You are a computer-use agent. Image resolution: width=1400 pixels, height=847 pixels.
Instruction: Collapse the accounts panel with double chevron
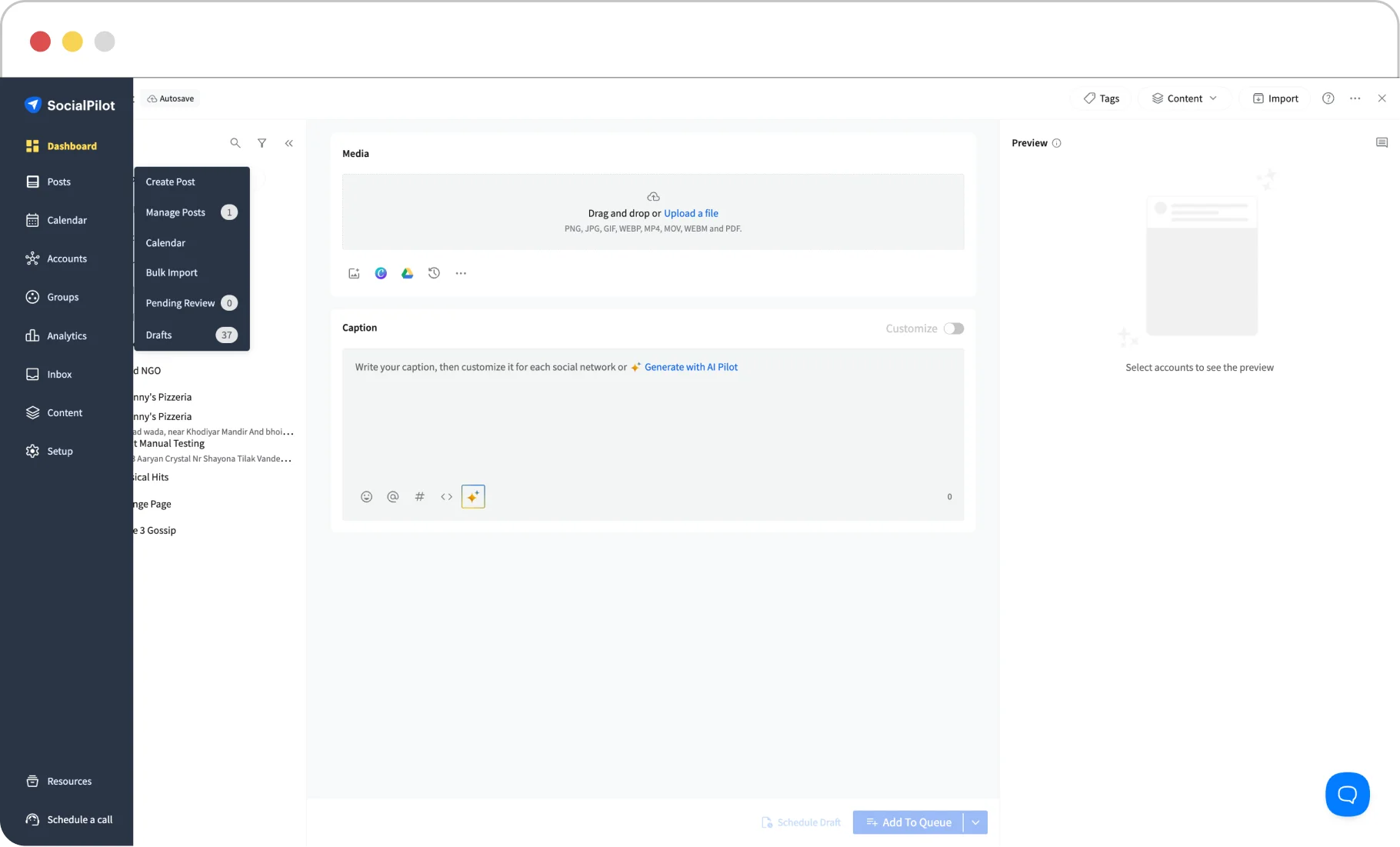(289, 143)
